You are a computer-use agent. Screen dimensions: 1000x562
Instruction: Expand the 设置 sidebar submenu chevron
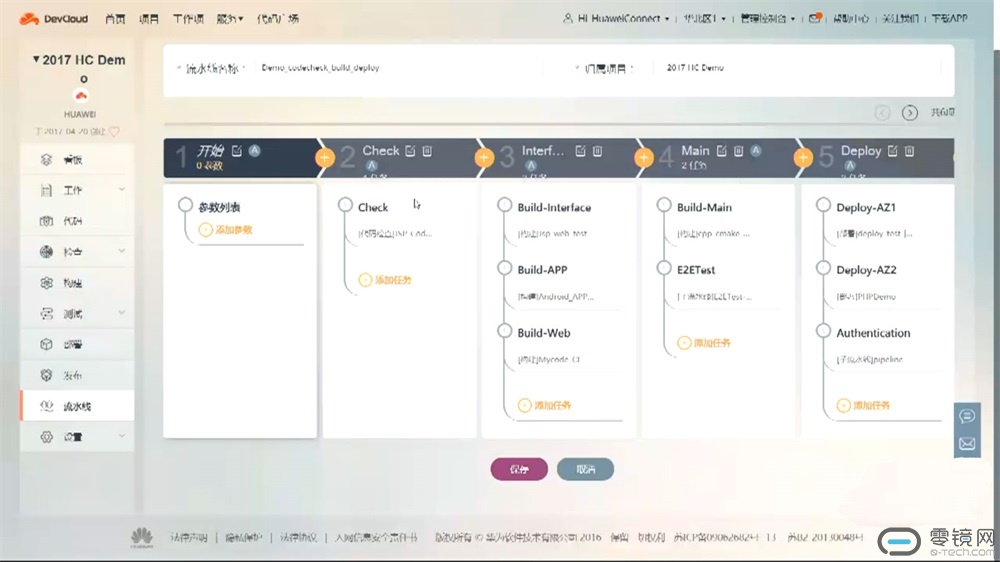coord(122,437)
